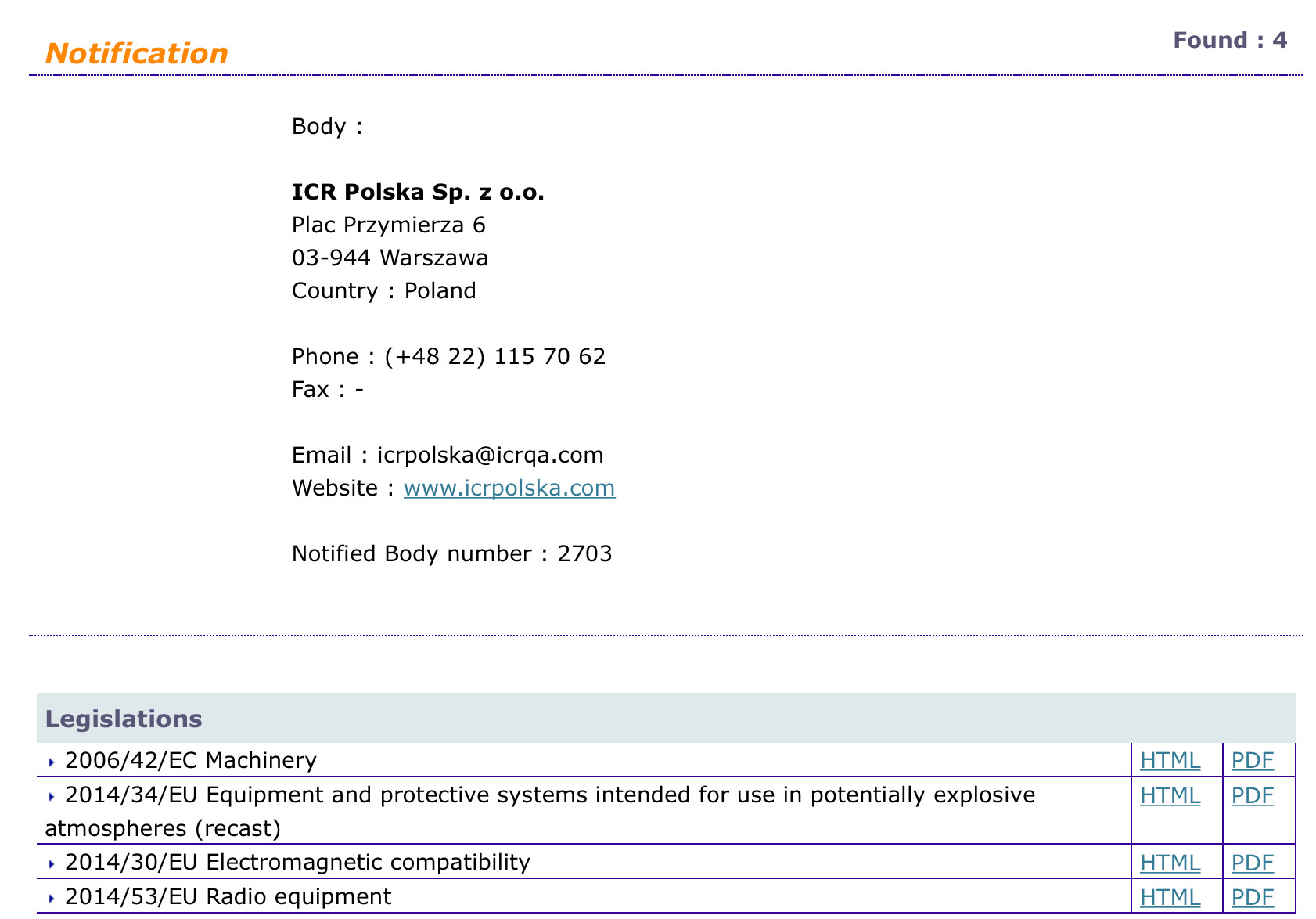
Task: Open PDF for 2014/53/EU Radio equipment
Action: coord(1252,897)
